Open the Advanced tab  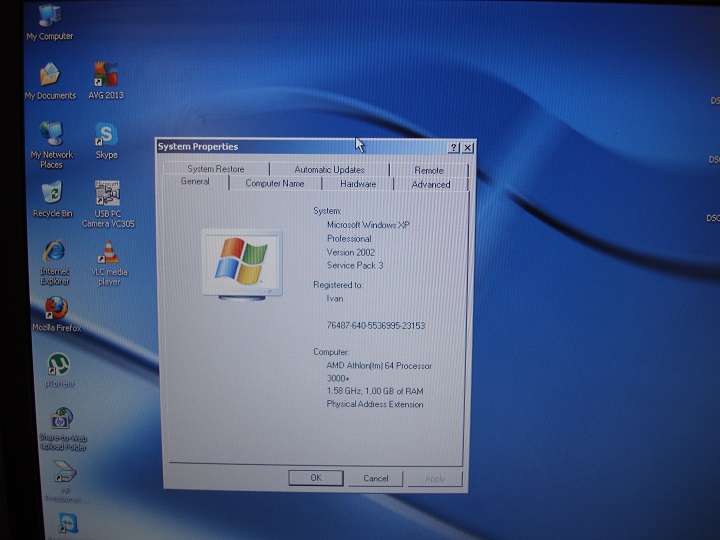pyautogui.click(x=431, y=184)
